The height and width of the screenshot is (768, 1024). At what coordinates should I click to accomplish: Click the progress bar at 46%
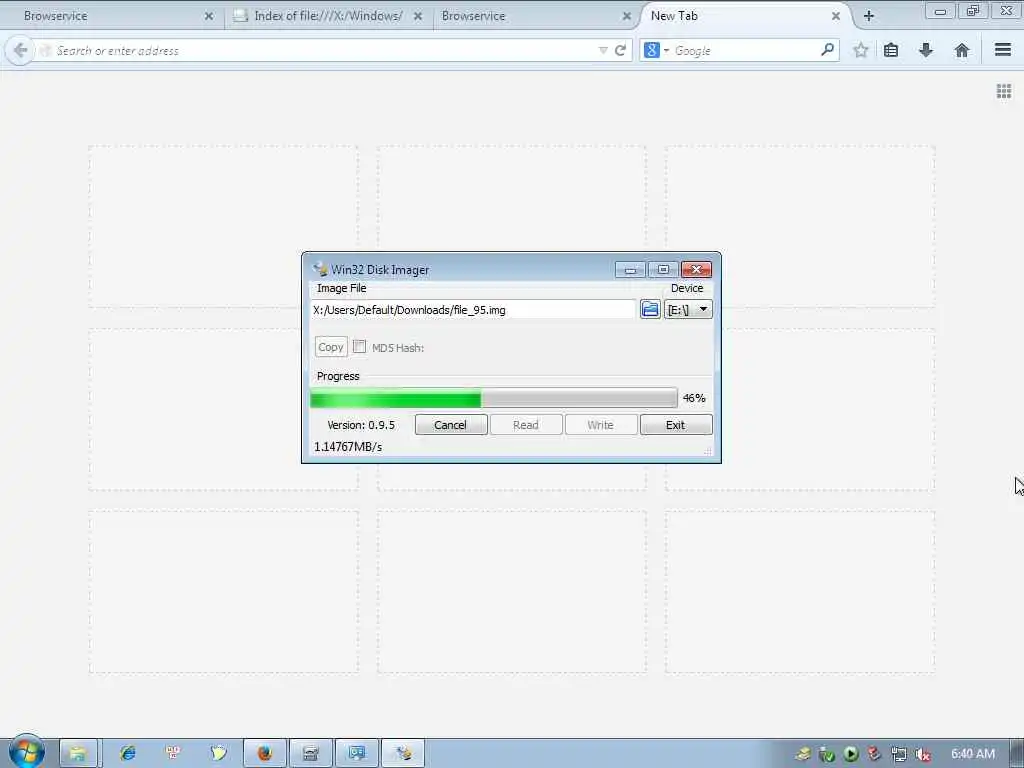click(494, 398)
